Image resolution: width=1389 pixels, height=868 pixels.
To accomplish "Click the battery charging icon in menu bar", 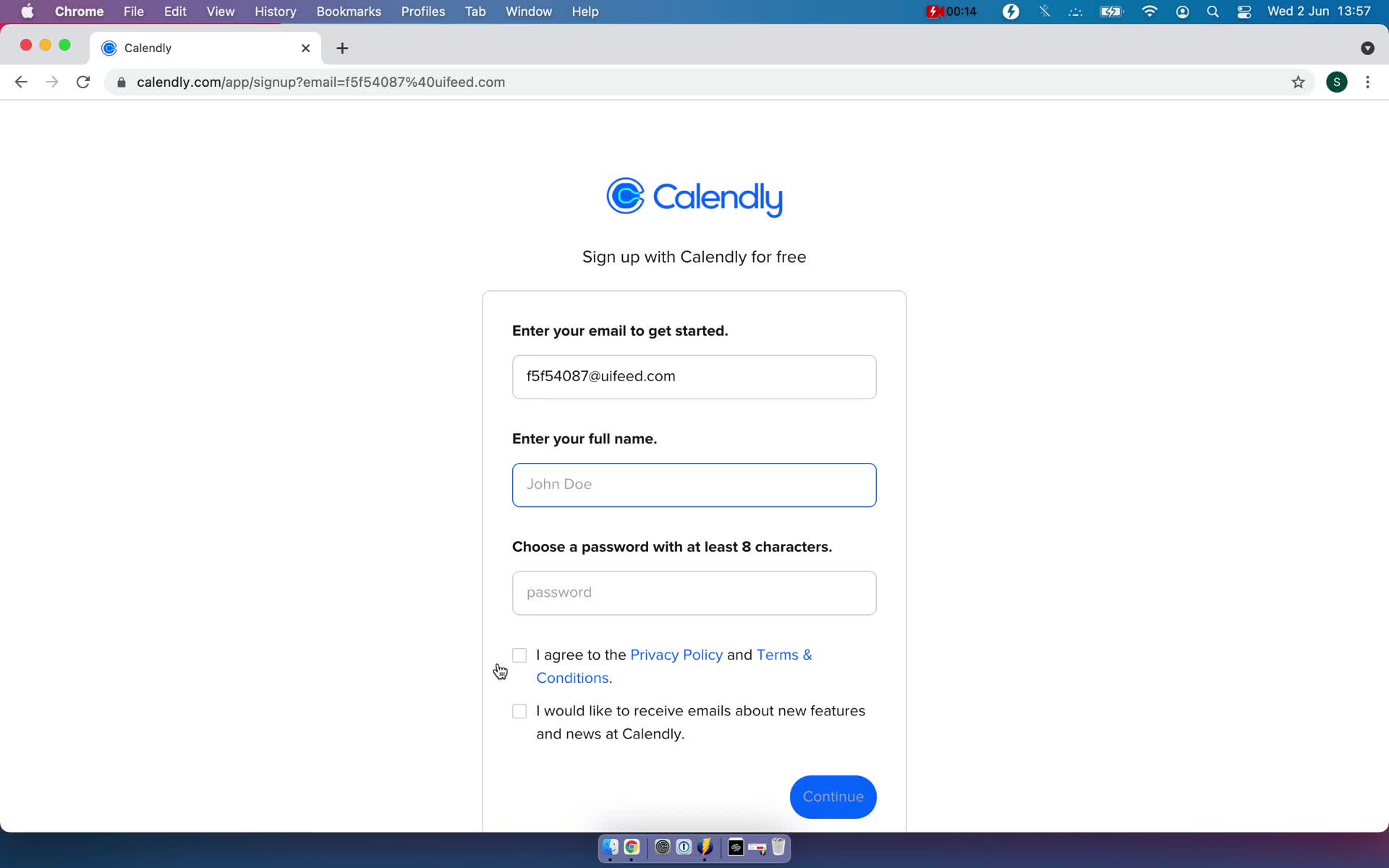I will tap(1110, 11).
